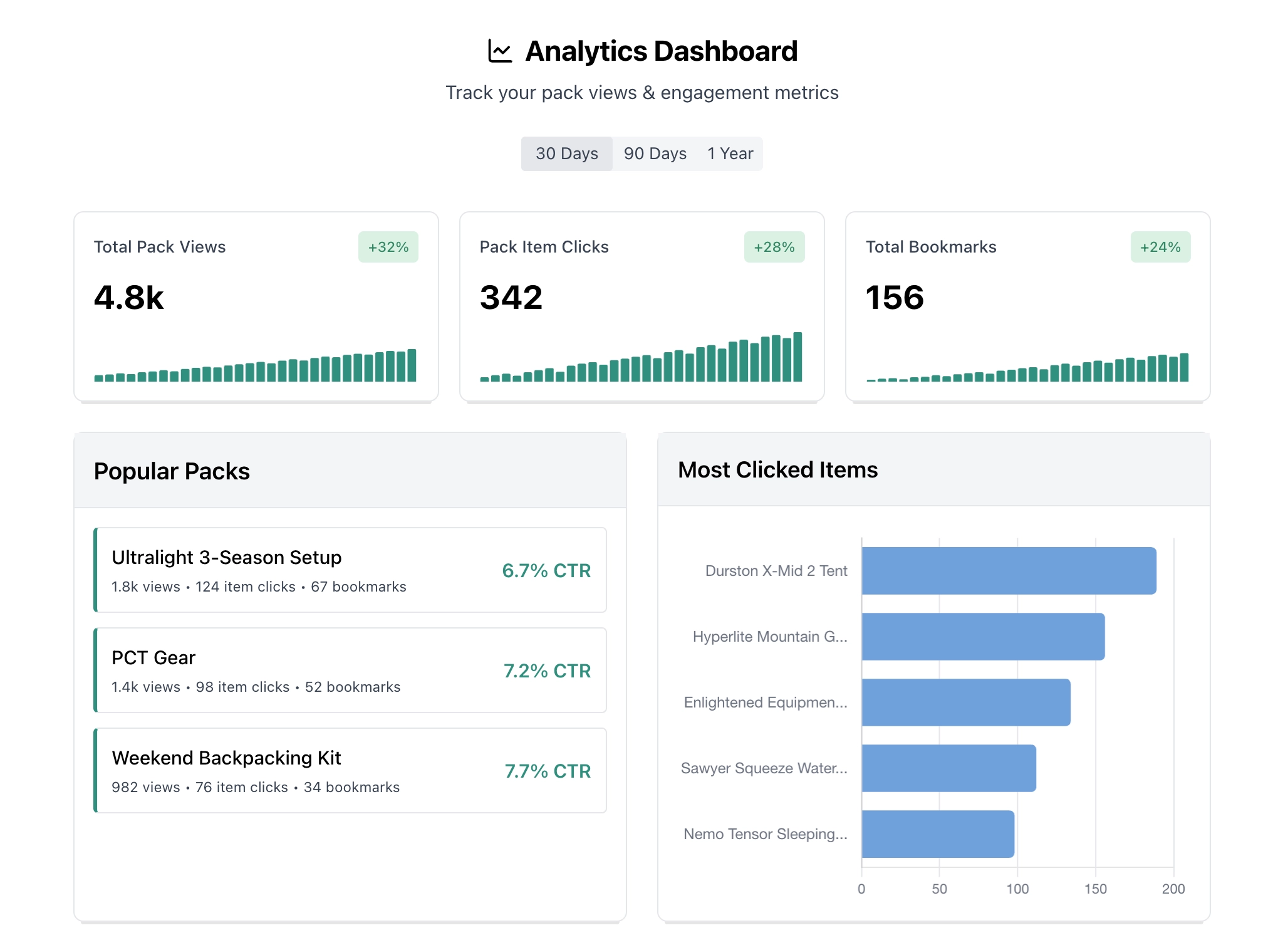Click the analytics chart icon beside title
The width and height of the screenshot is (1288, 950).
[x=500, y=51]
